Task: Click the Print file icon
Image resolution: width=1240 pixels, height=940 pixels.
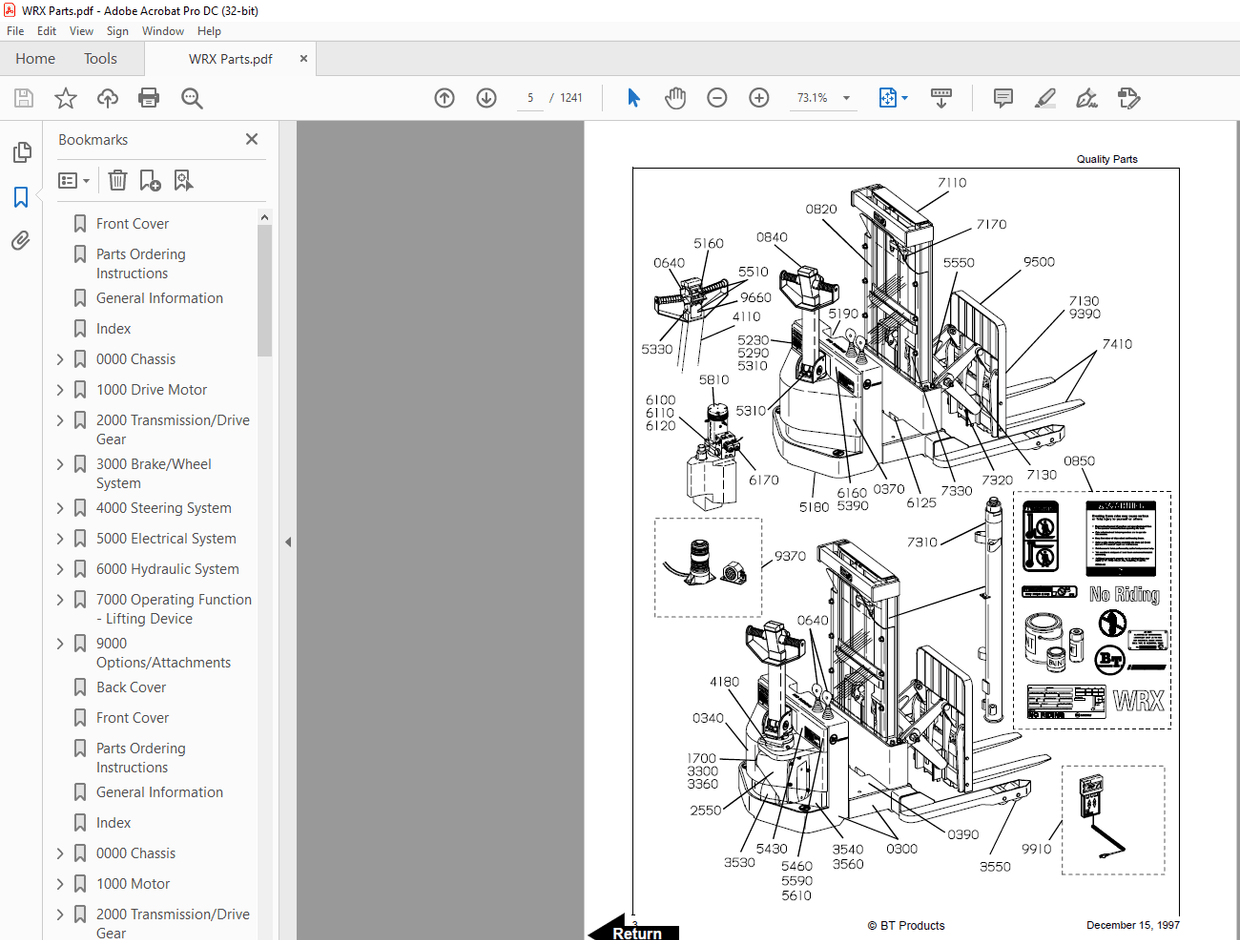Action: click(149, 98)
